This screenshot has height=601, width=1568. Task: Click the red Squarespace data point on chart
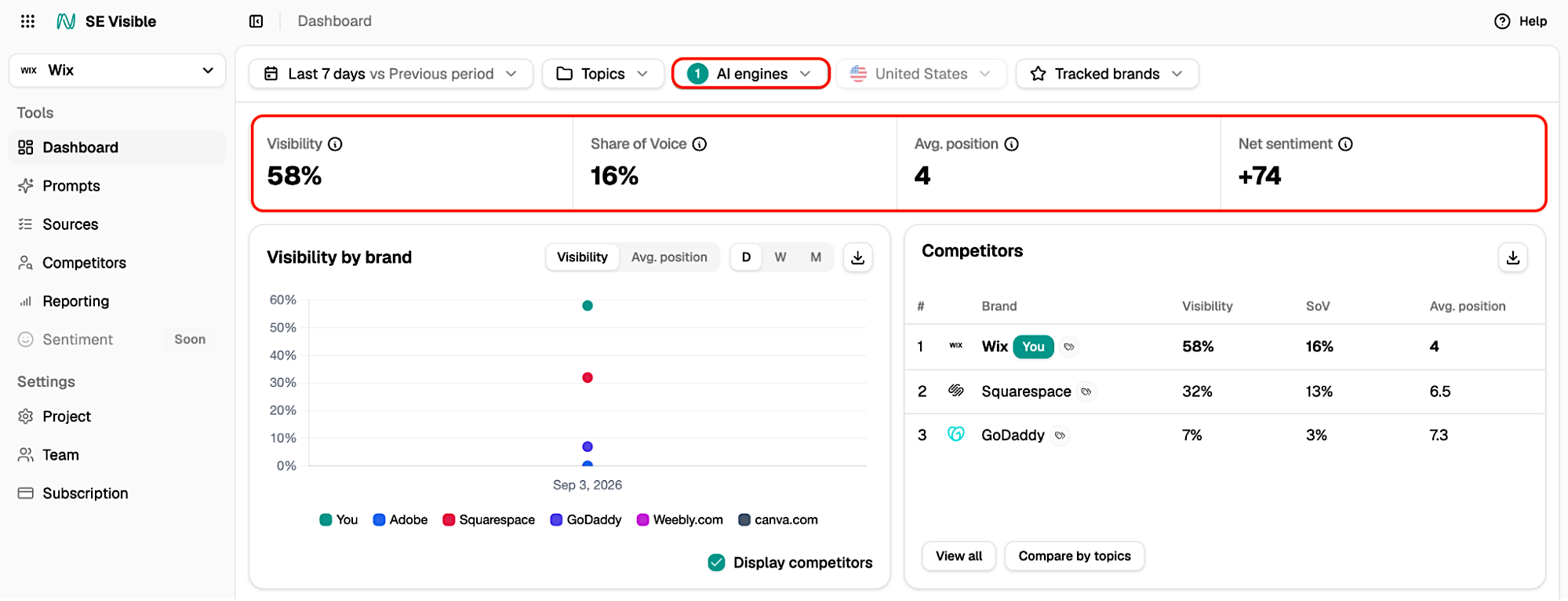pyautogui.click(x=588, y=378)
